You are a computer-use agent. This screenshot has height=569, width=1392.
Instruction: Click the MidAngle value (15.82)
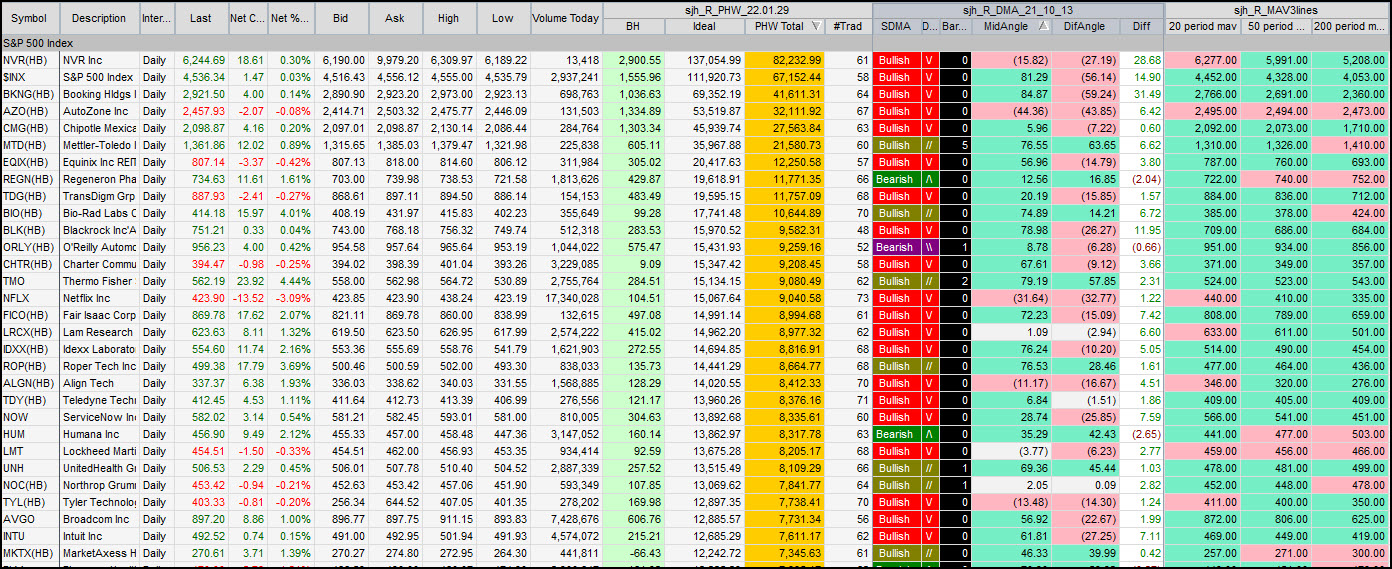pos(1010,61)
